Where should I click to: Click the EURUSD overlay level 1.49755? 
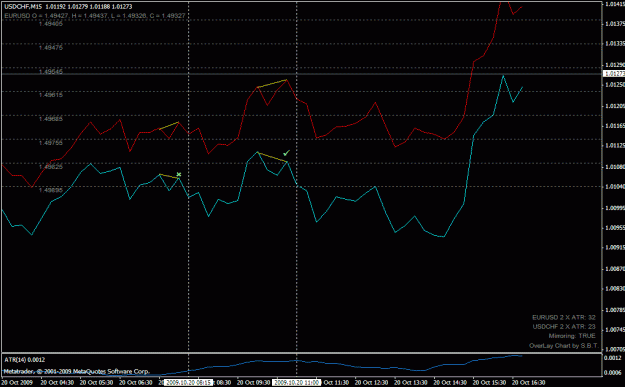(x=51, y=143)
